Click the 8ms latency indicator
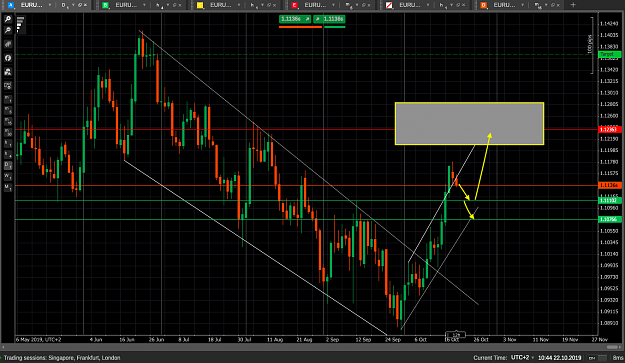This screenshot has width=625, height=363. [618, 357]
